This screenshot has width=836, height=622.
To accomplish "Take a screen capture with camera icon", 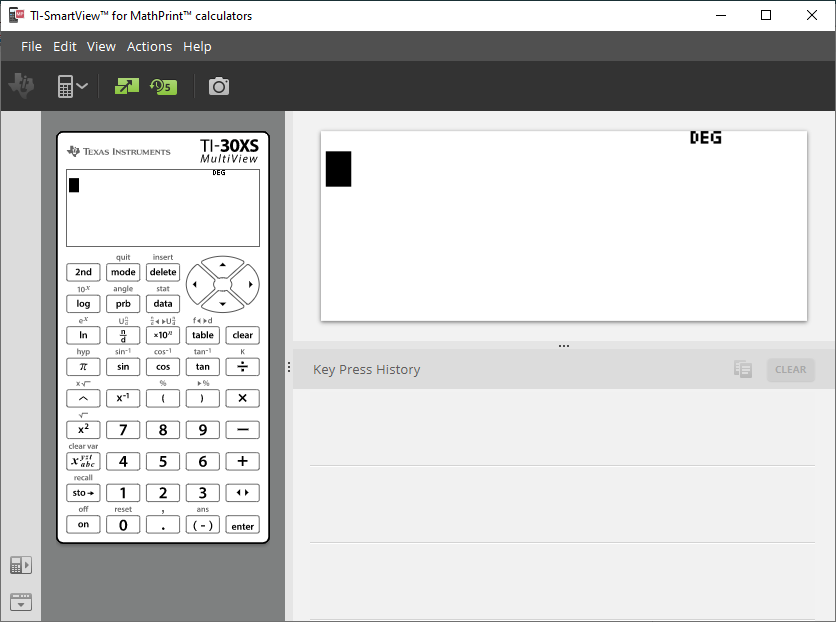I will coord(219,86).
